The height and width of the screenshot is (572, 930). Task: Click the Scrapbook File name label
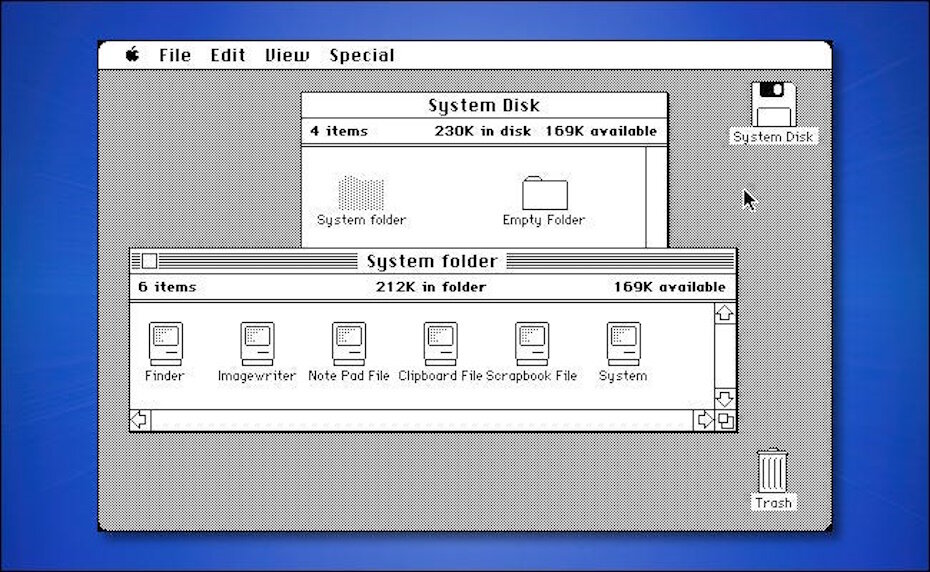click(532, 376)
